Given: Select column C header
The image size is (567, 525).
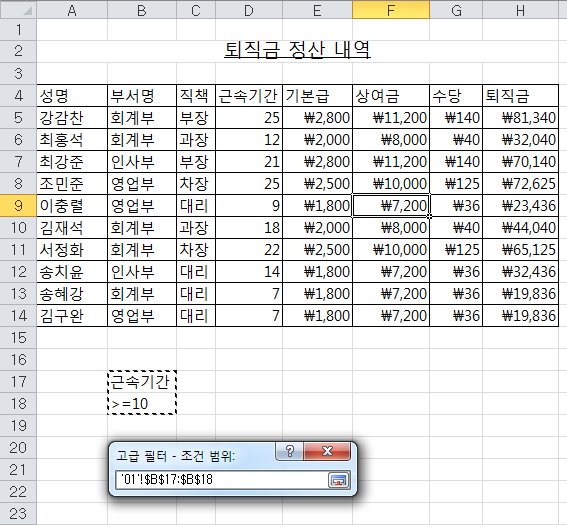Looking at the screenshot, I should point(196,10).
